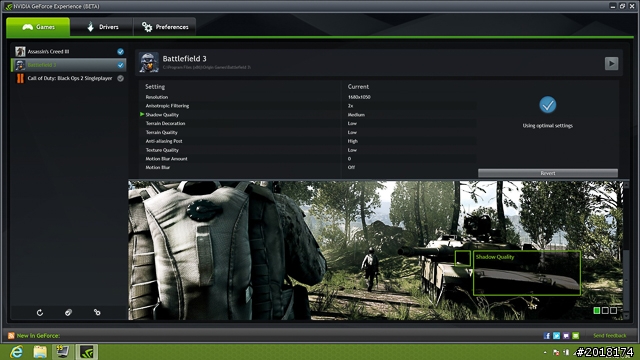Click the battery status tray icon

pos(566,352)
